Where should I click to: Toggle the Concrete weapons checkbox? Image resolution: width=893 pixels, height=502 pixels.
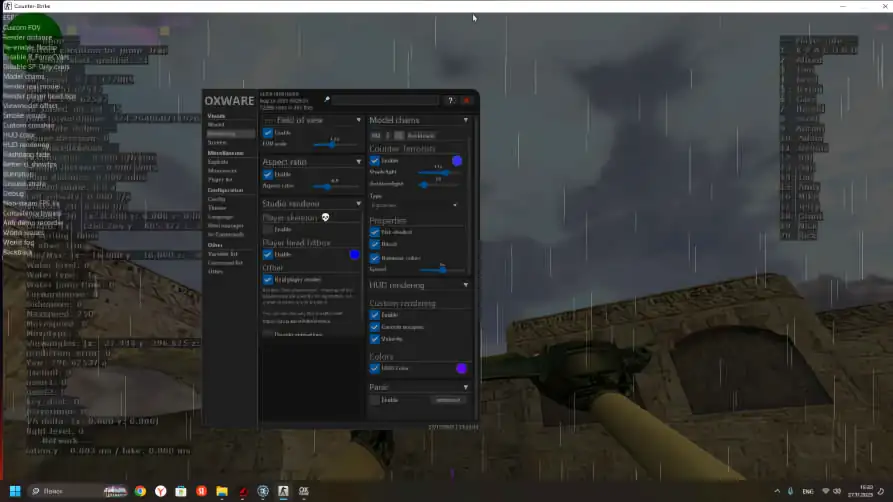374,327
